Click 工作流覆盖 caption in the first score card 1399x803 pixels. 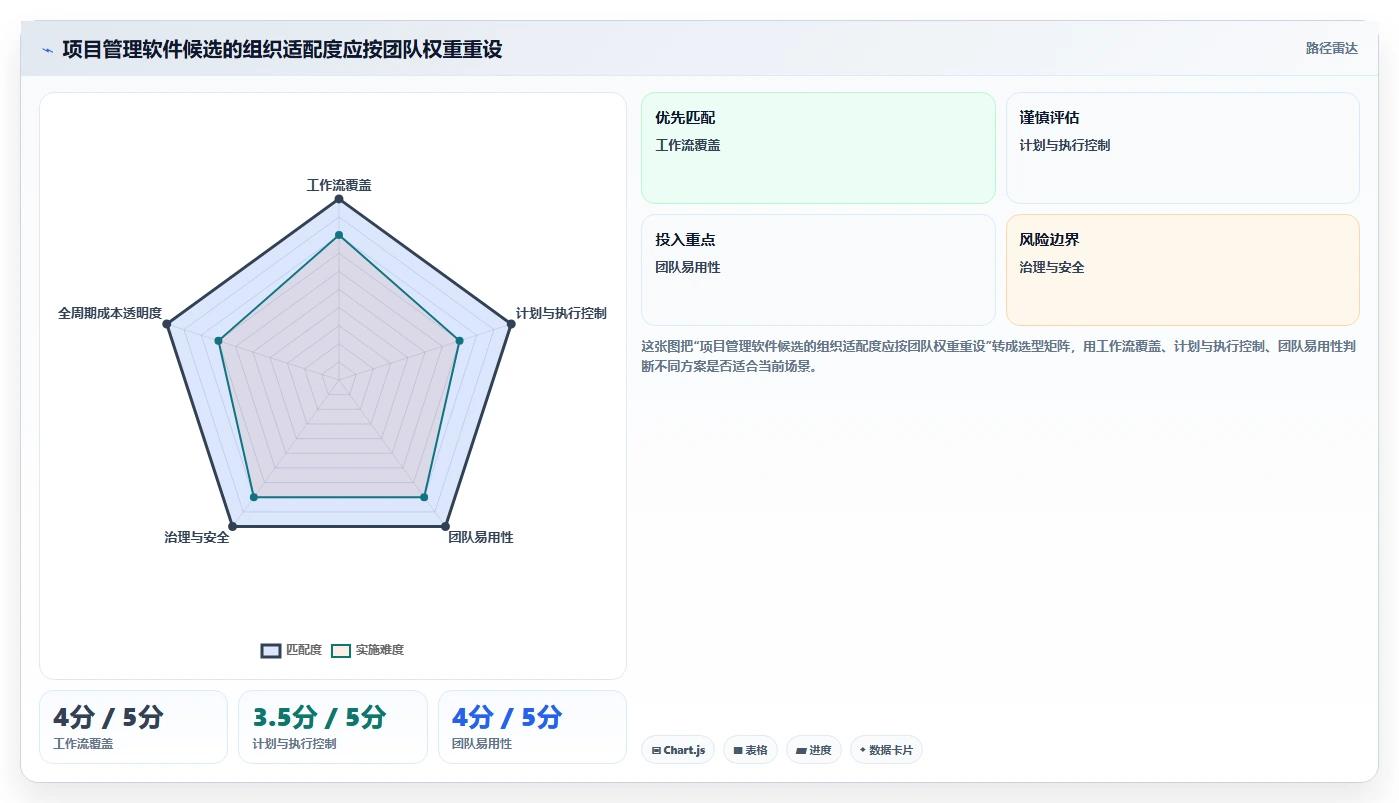point(83,744)
